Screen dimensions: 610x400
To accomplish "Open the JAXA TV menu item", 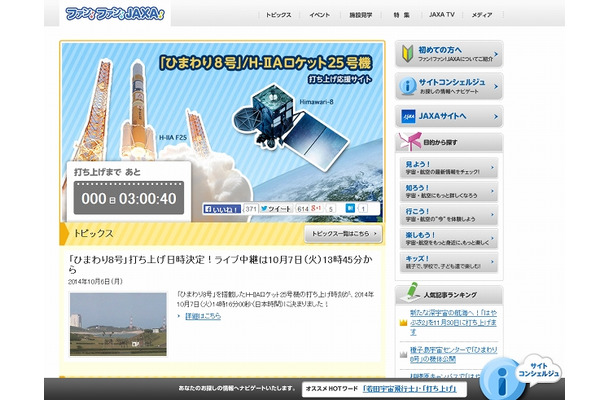I will pyautogui.click(x=442, y=14).
